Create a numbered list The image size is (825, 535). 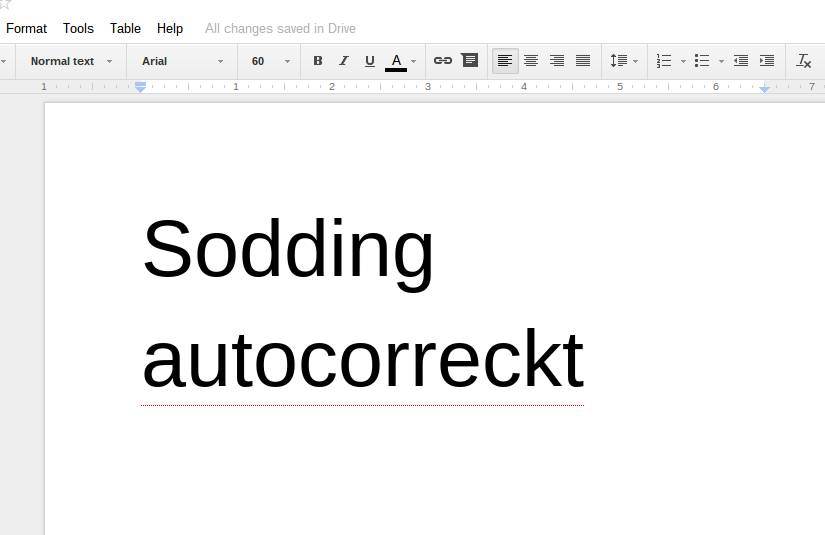(x=664, y=61)
